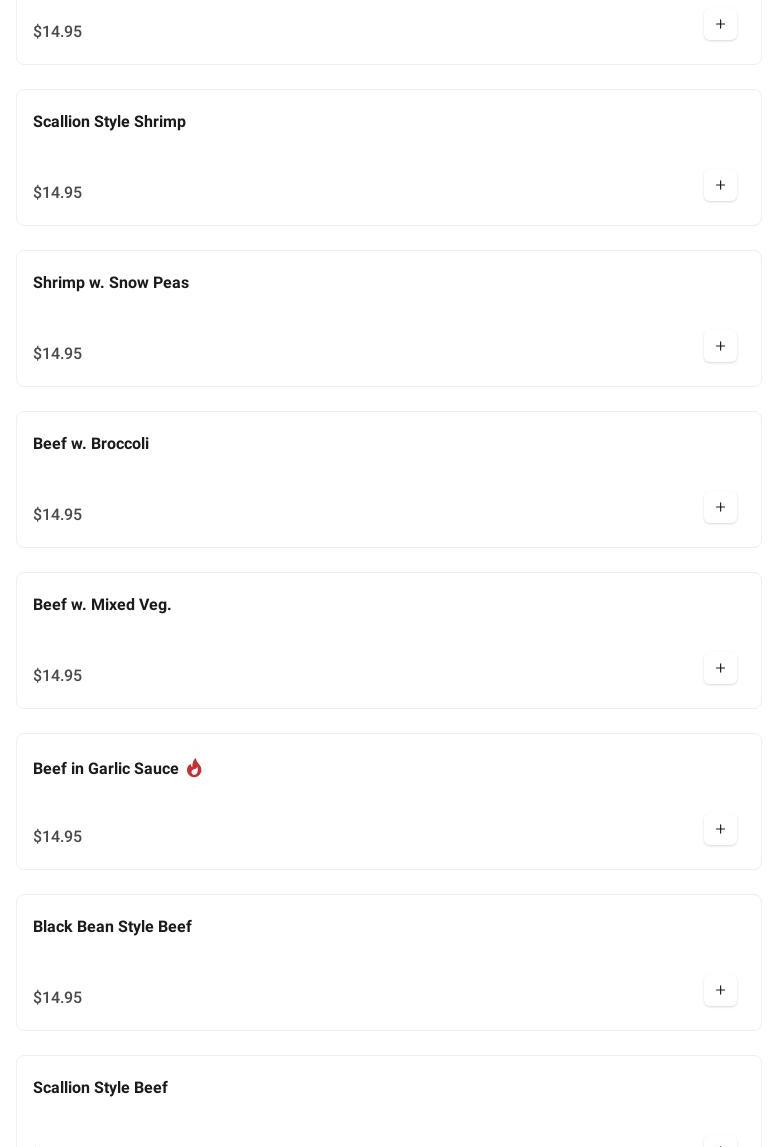The image size is (778, 1147).
Task: Click the Scallion Style Shrimp $14.95 price
Action: tap(58, 193)
